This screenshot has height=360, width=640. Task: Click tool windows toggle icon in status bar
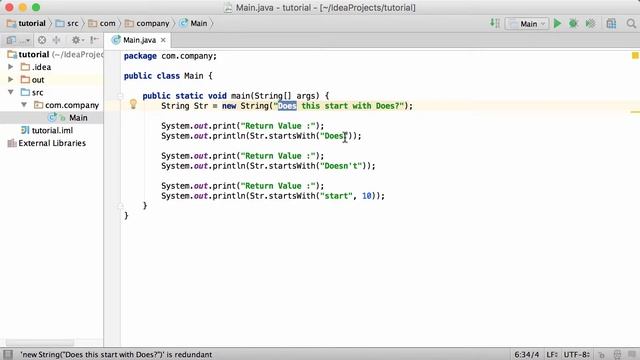coord(8,354)
